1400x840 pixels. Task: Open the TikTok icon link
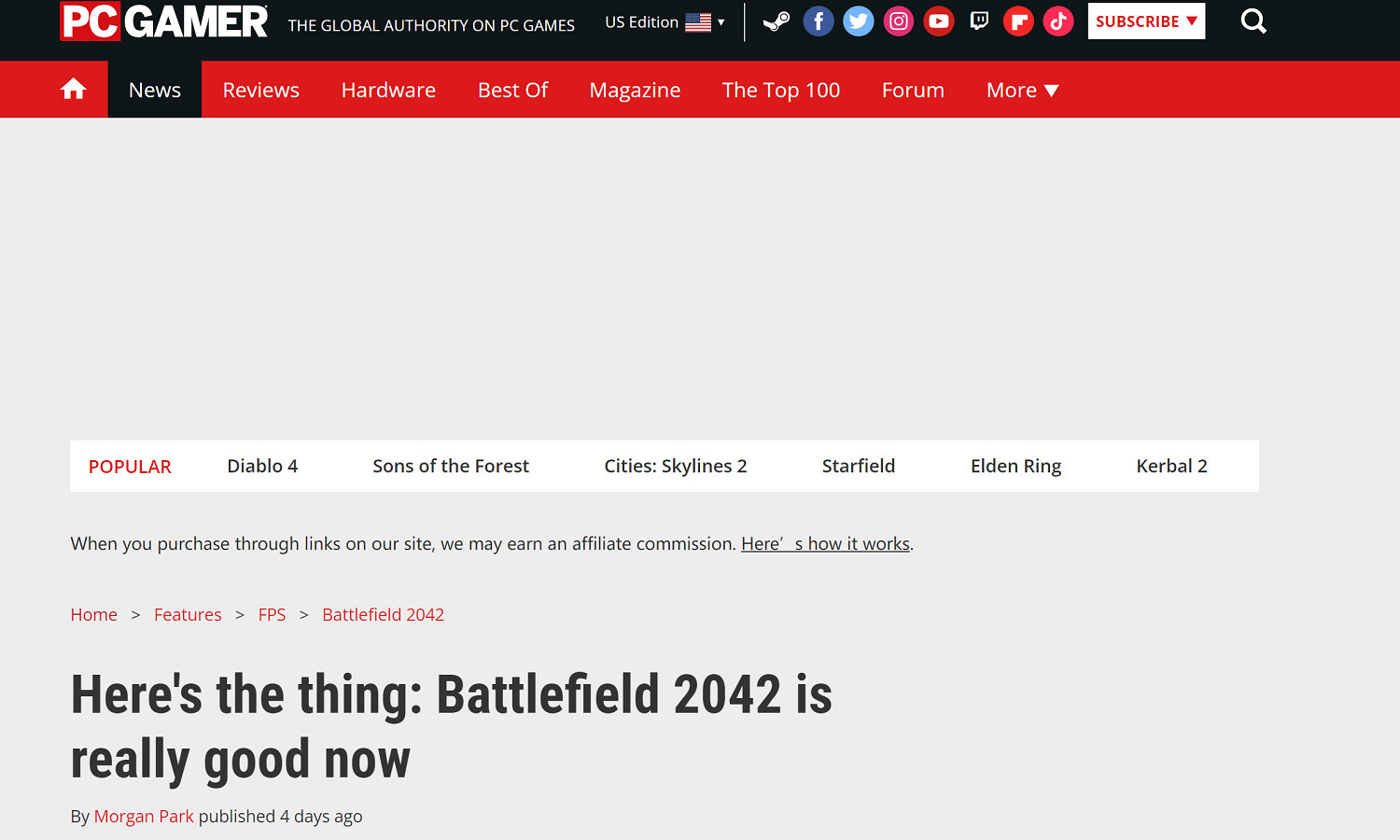(1058, 21)
